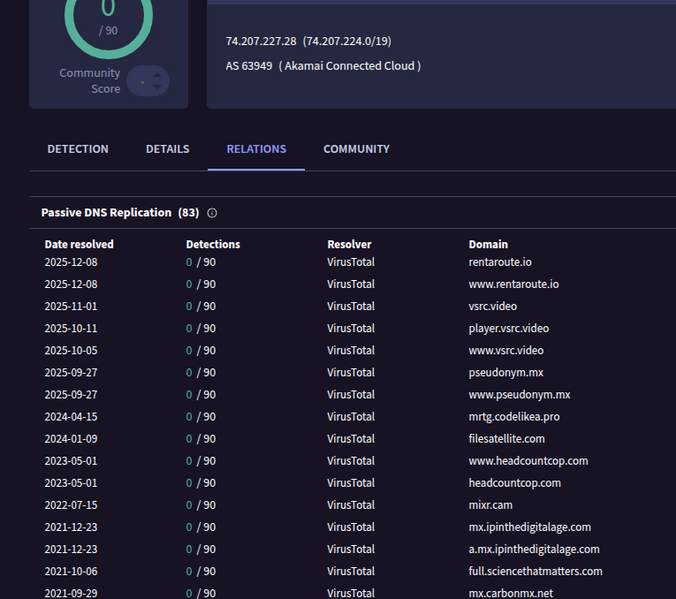Open the mx.ipinthedigitalage.com domain link

pos(530,527)
